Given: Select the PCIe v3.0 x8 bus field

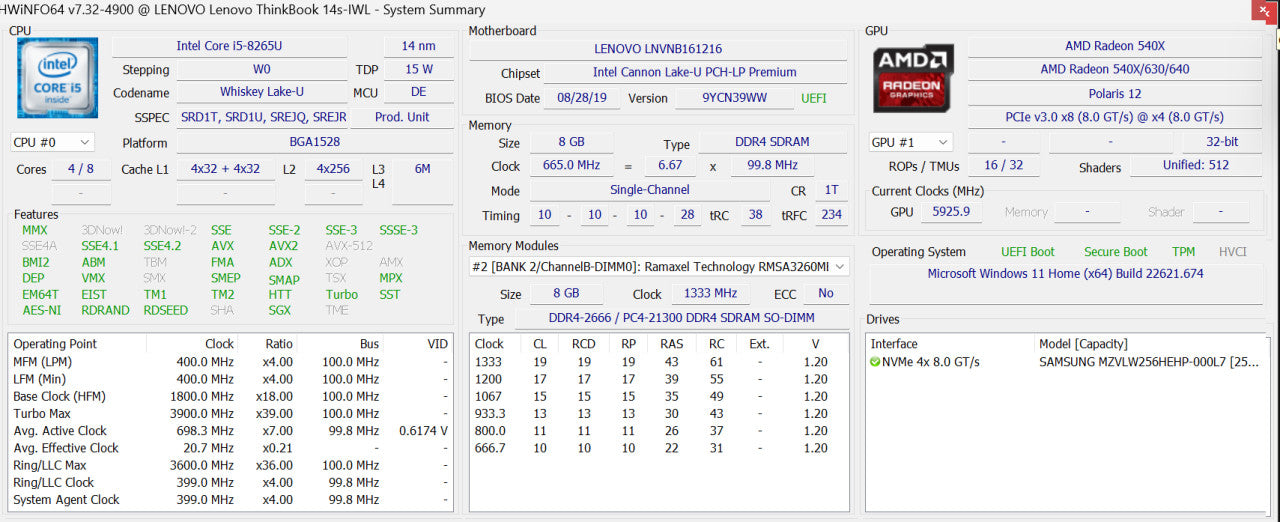Looking at the screenshot, I should pyautogui.click(x=1115, y=117).
